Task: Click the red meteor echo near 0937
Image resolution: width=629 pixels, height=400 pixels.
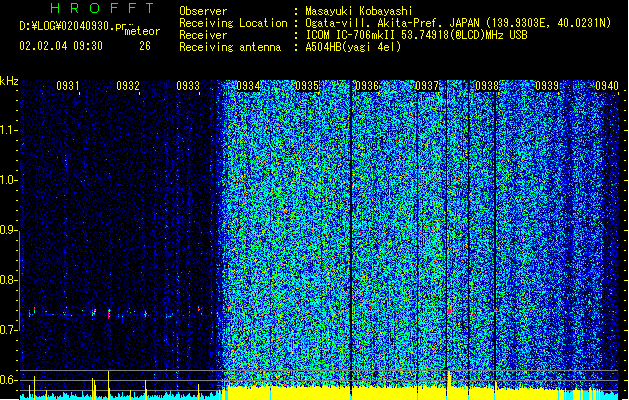Action: (x=450, y=310)
